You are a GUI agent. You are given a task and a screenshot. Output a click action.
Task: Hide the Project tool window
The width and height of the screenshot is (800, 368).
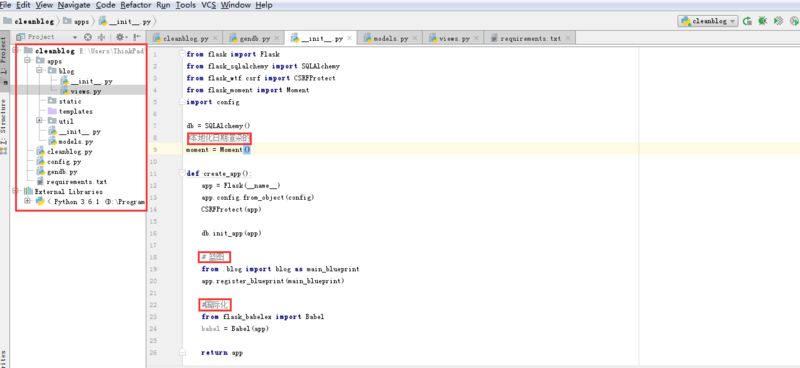(x=137, y=37)
